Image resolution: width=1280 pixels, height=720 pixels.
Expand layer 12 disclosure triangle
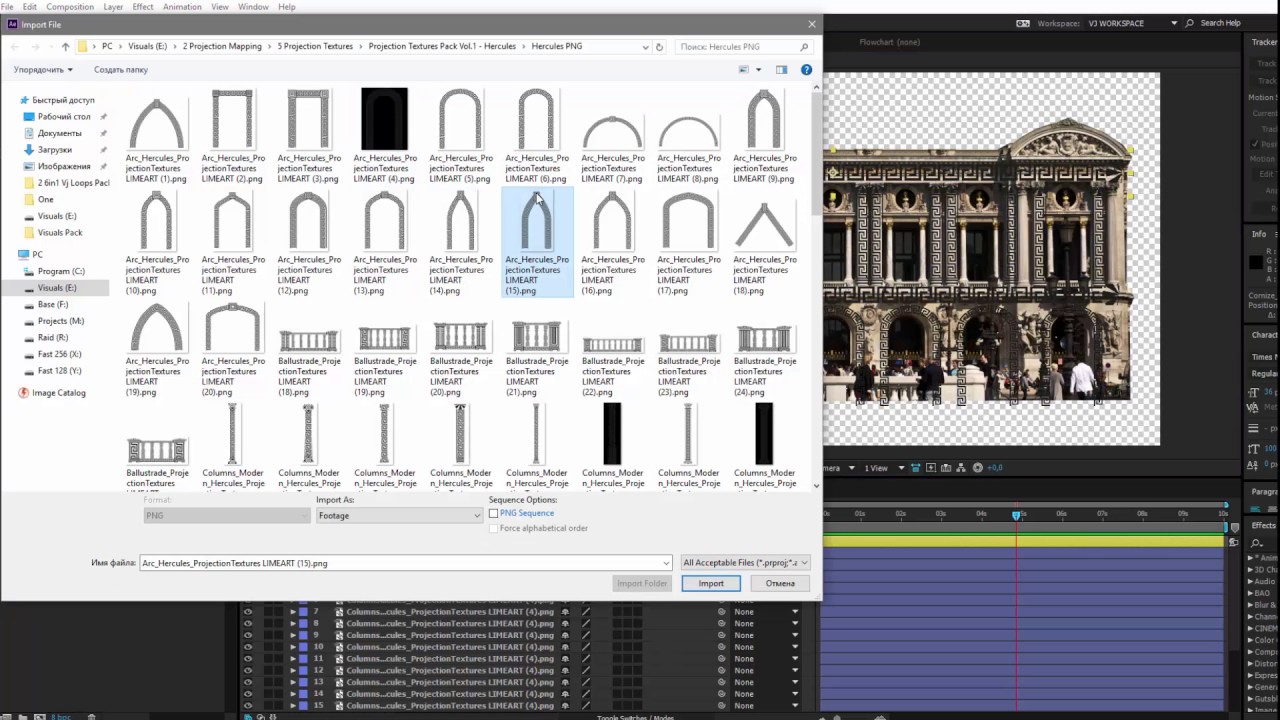[x=293, y=670]
